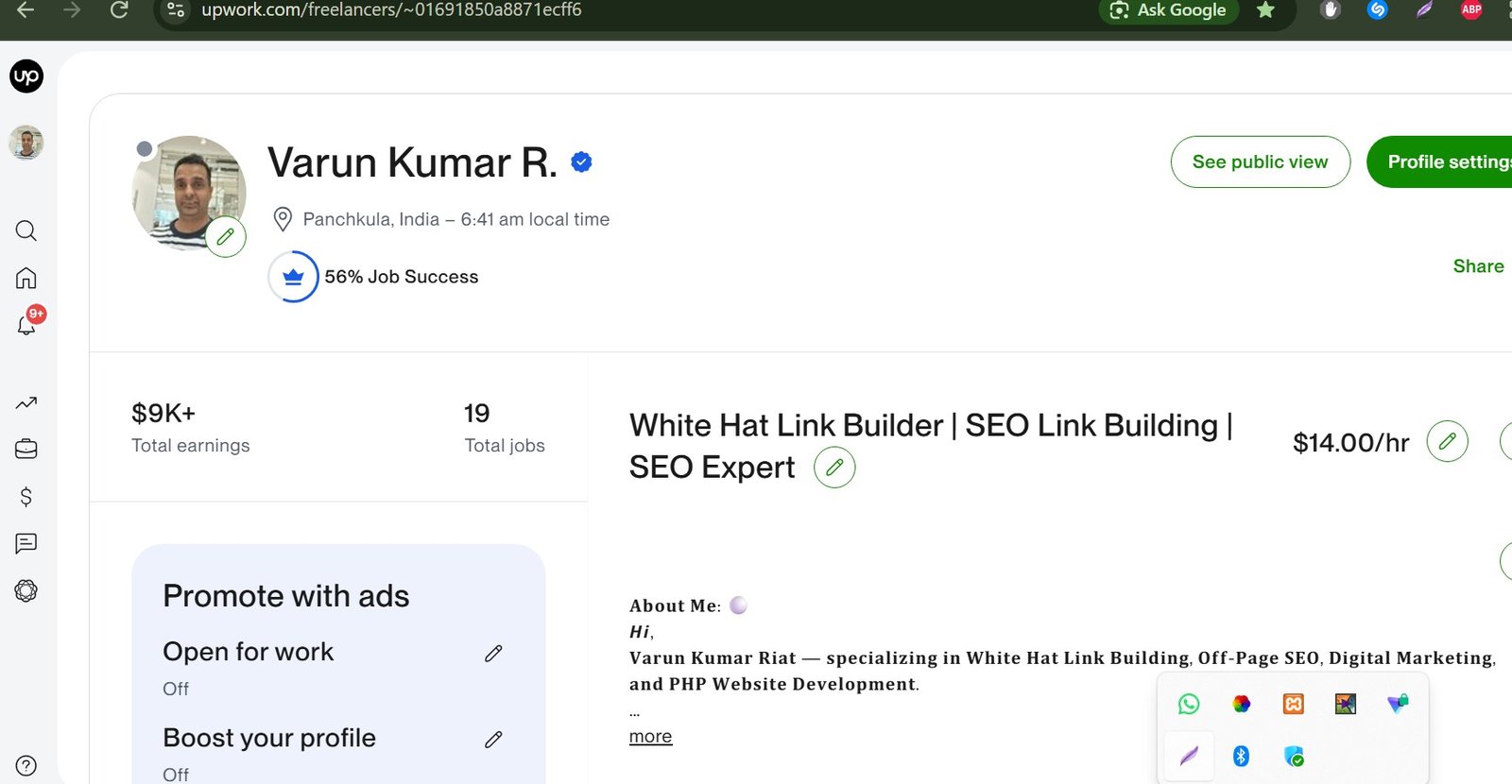
Task: Open messages via the sidebar chat icon
Action: click(x=26, y=543)
